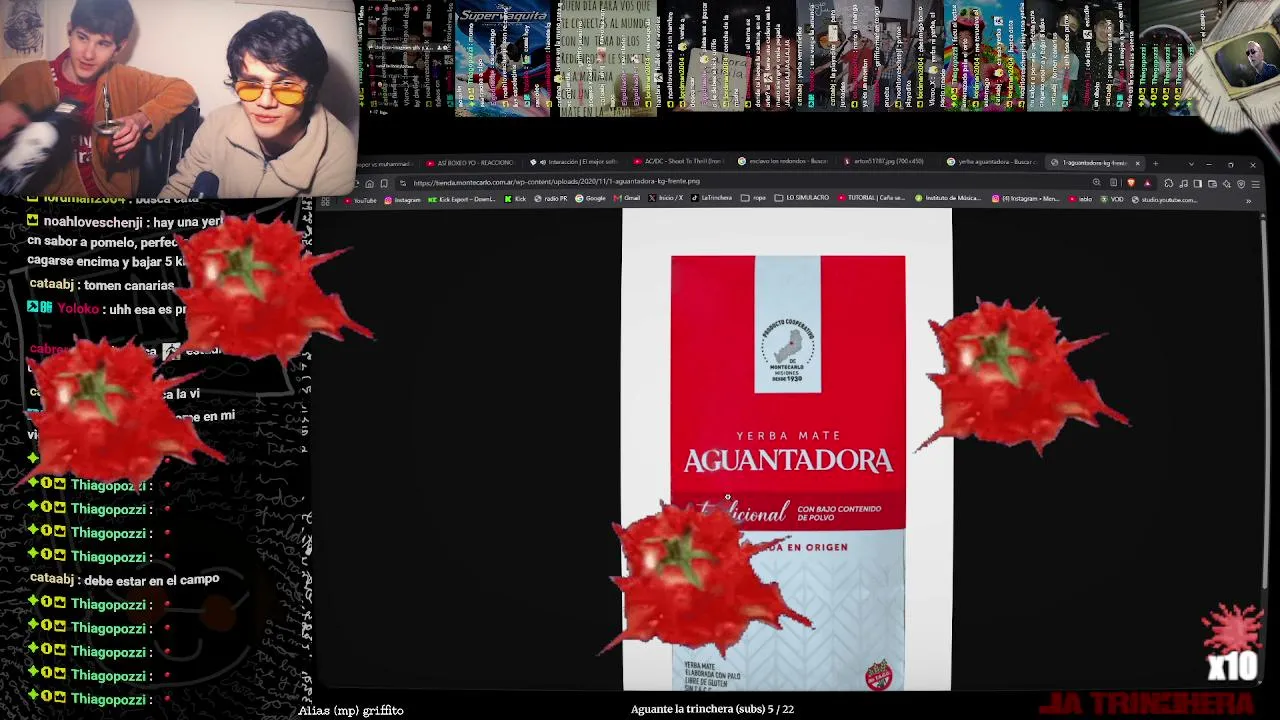Click 'Aguante la trinchera (subs) 5 / 22' text
Image resolution: width=1280 pixels, height=720 pixels.
click(712, 709)
